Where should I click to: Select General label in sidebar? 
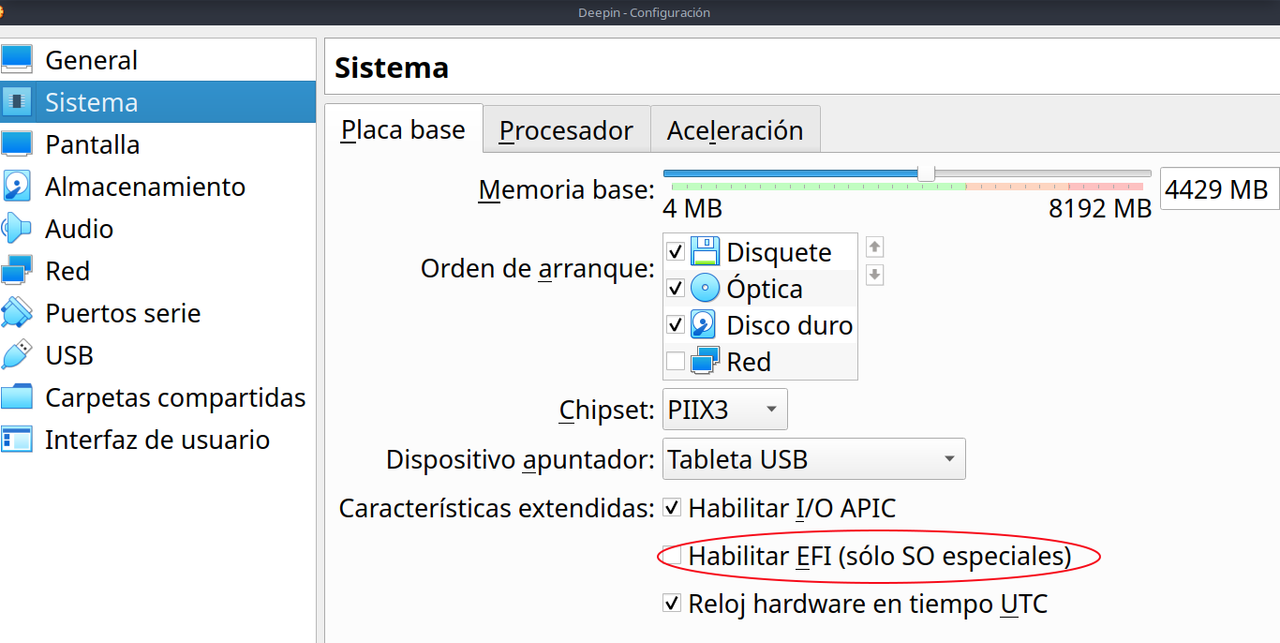coord(92,60)
